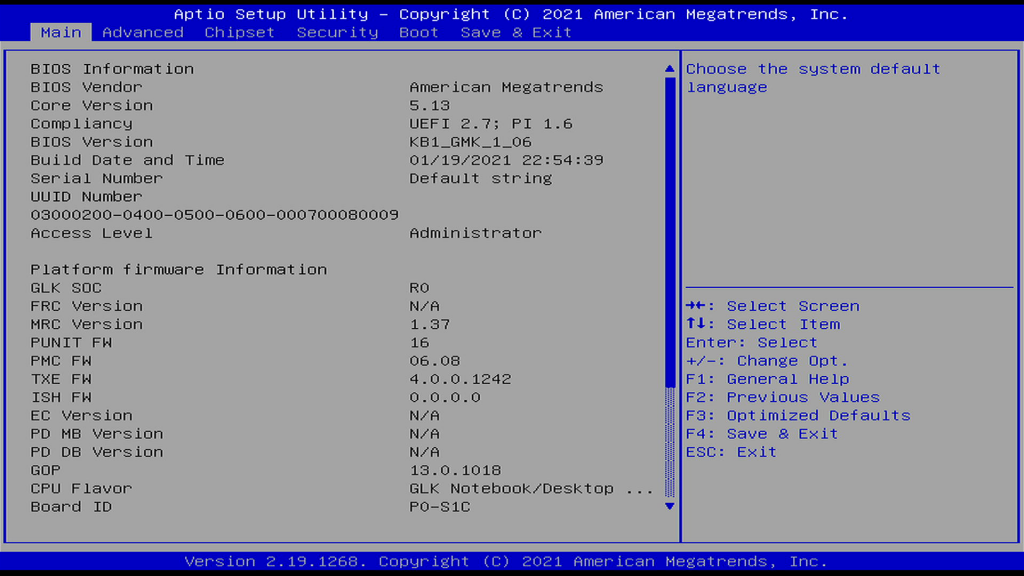This screenshot has height=576, width=1024.
Task: Select the PMC FW label
Action: (61, 361)
